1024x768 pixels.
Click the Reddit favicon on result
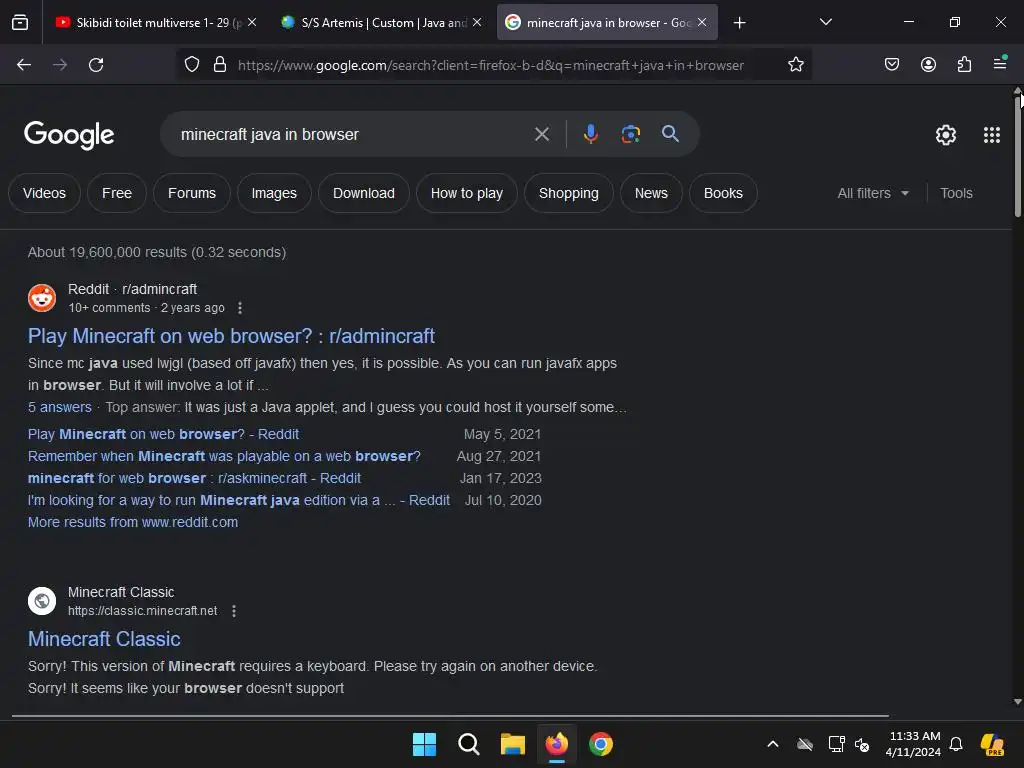click(42, 298)
